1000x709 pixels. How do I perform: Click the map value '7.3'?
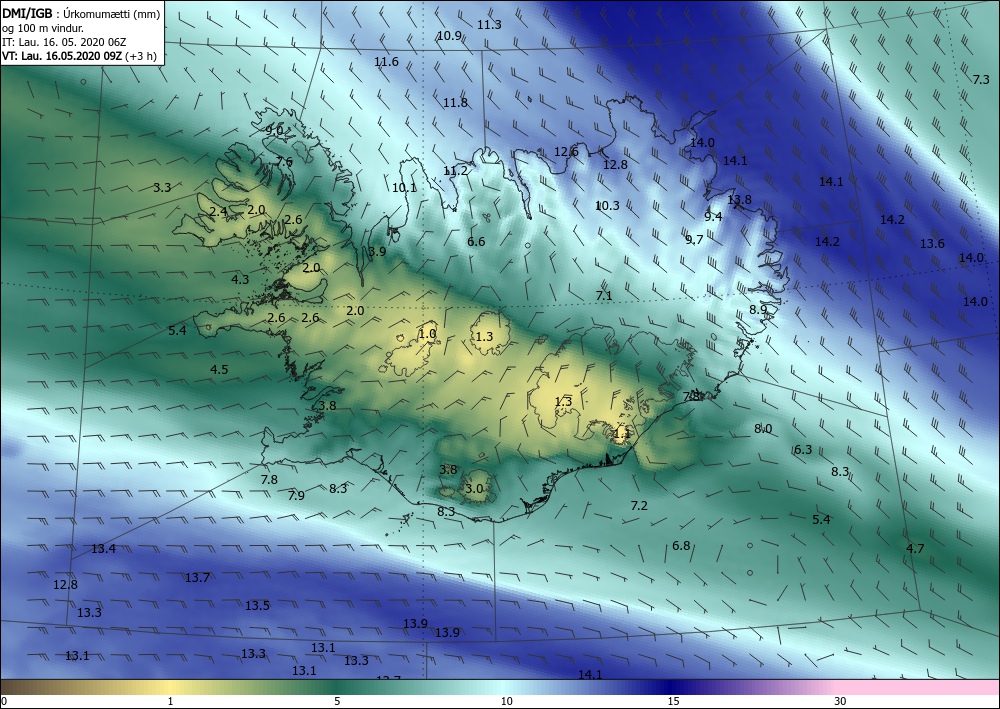click(x=981, y=80)
